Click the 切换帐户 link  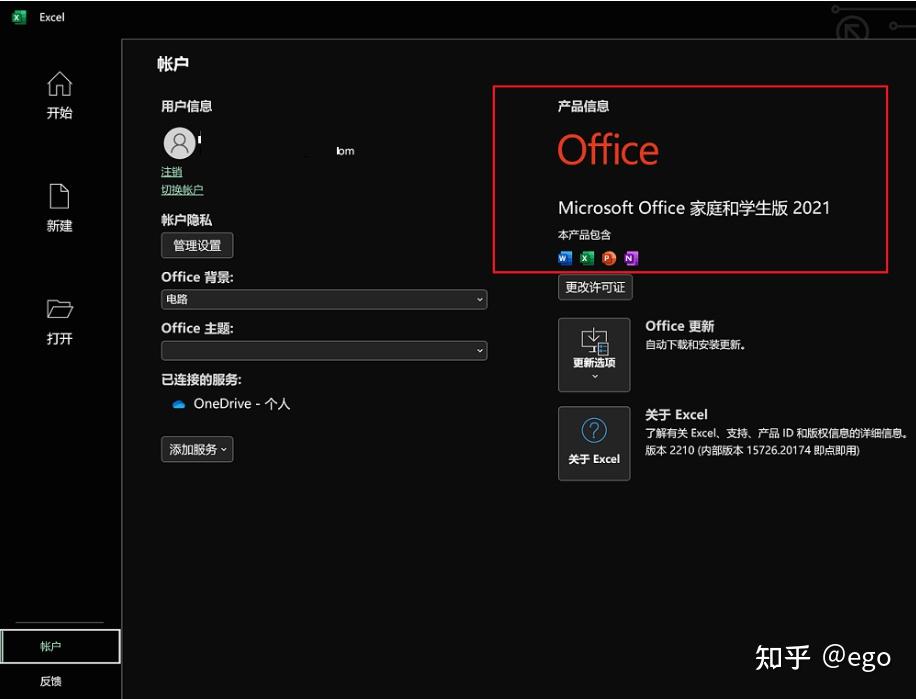coord(182,190)
